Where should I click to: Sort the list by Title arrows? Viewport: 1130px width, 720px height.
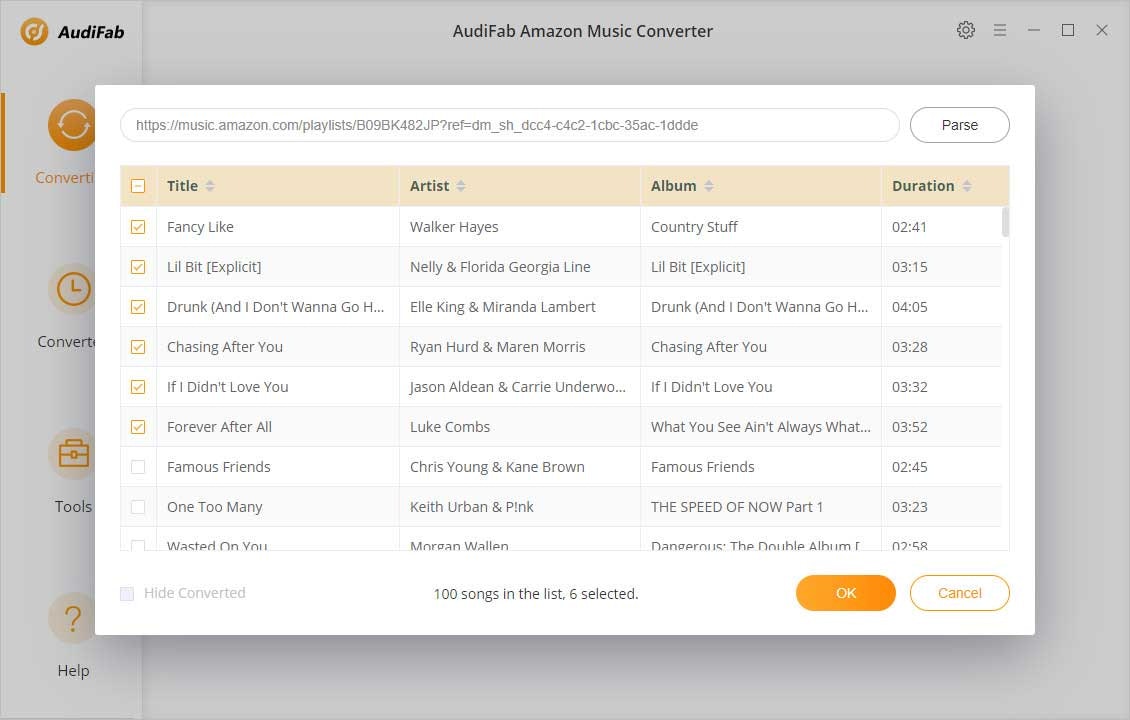click(210, 186)
